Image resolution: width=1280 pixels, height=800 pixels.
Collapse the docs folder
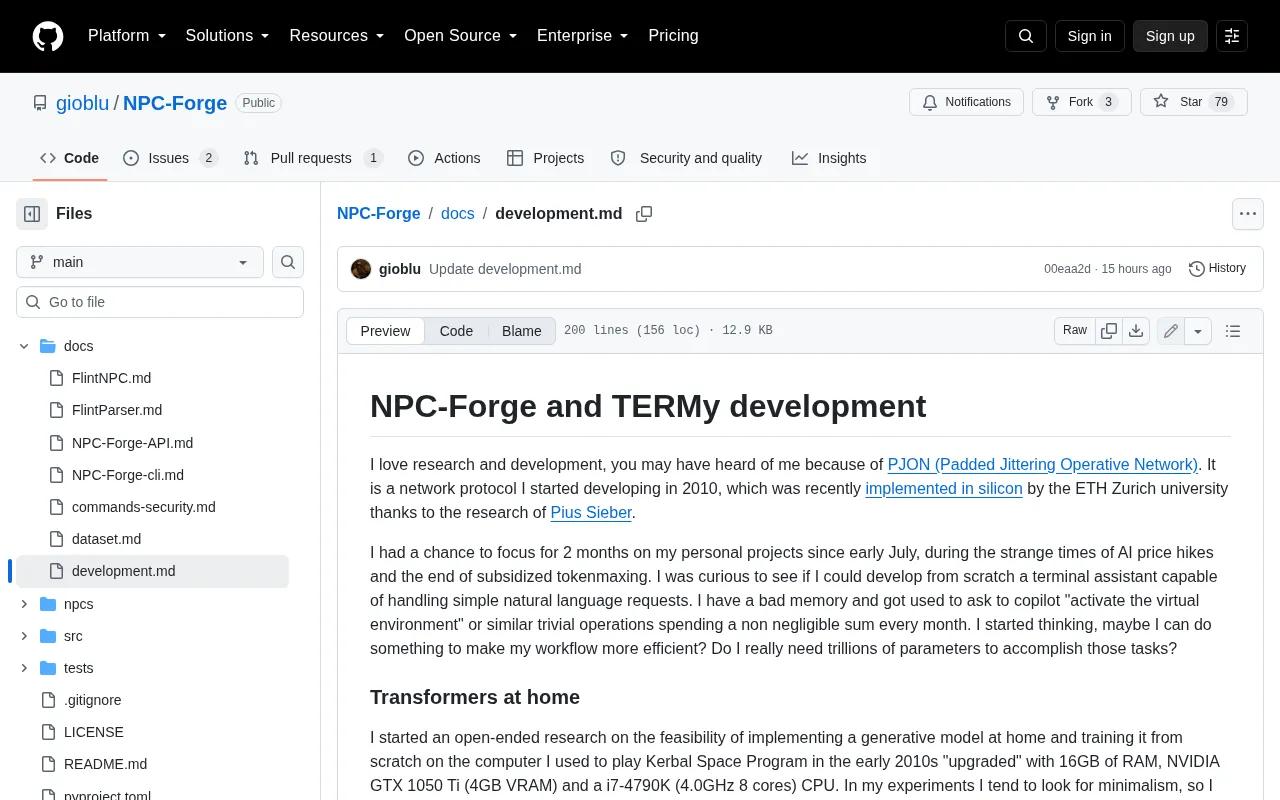[x=24, y=346]
